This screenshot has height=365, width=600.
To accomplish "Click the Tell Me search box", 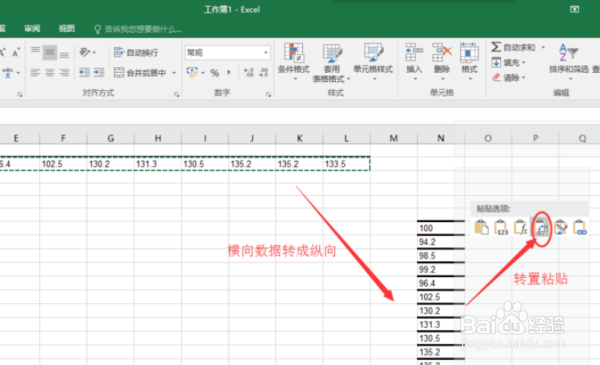I will (x=138, y=29).
